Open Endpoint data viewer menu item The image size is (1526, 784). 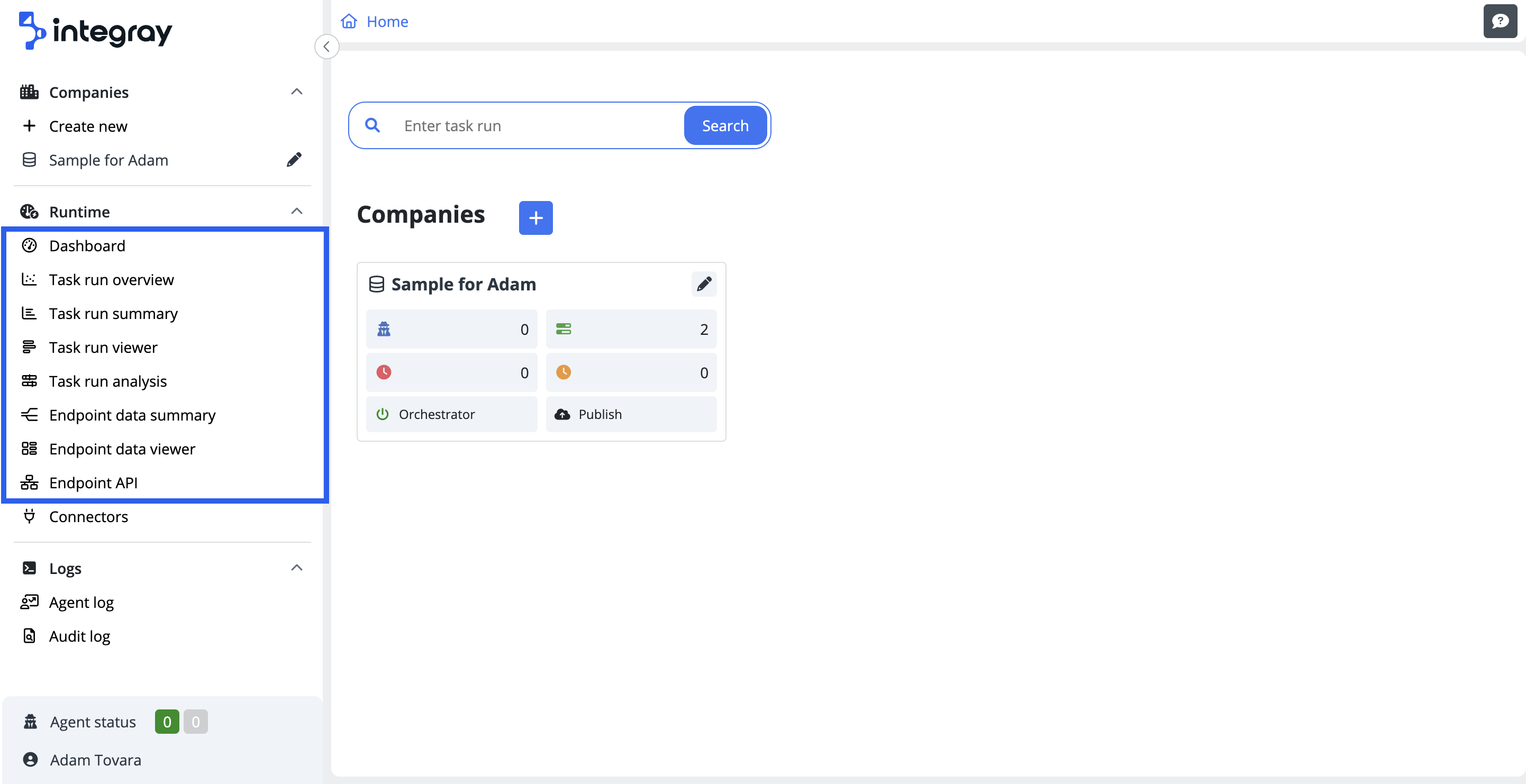point(122,449)
